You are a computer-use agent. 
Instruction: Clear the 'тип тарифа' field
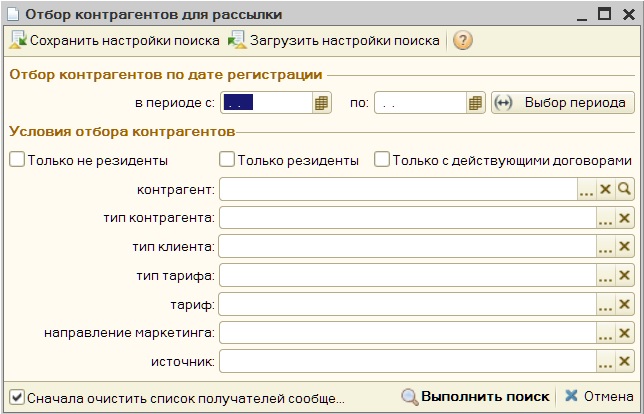[x=624, y=275]
